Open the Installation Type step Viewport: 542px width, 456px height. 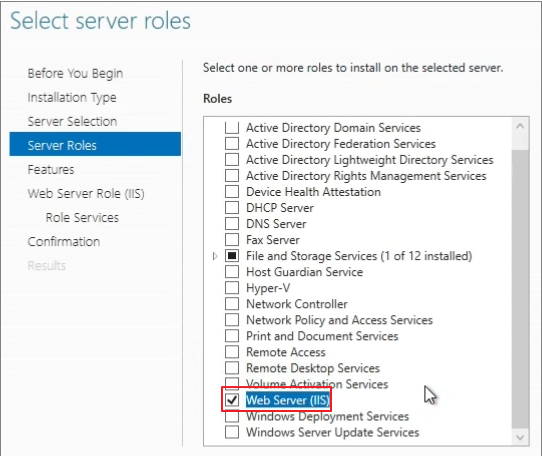pyautogui.click(x=72, y=98)
